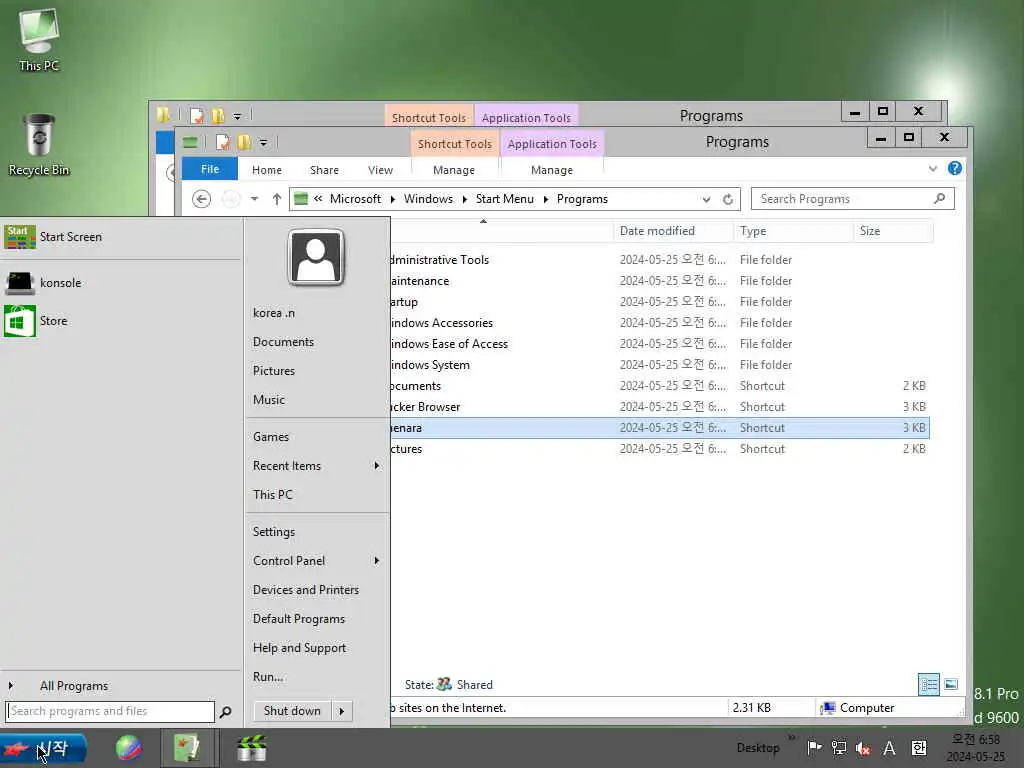Open recent locations dropdown arrow

254,199
